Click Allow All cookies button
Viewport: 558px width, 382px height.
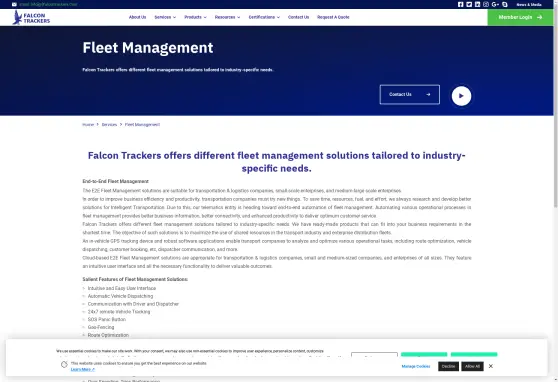[x=472, y=366]
